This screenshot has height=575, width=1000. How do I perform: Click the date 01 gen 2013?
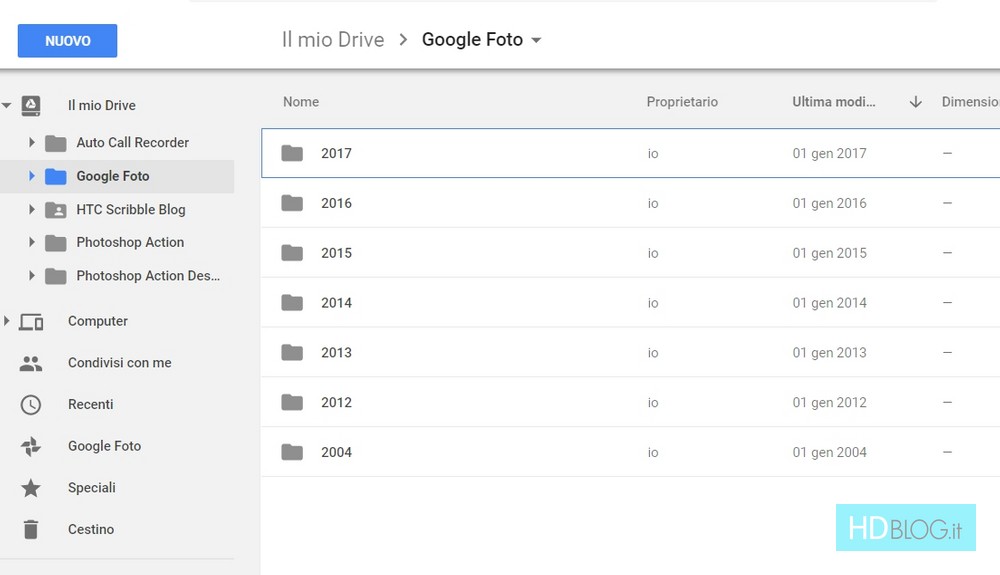click(829, 352)
